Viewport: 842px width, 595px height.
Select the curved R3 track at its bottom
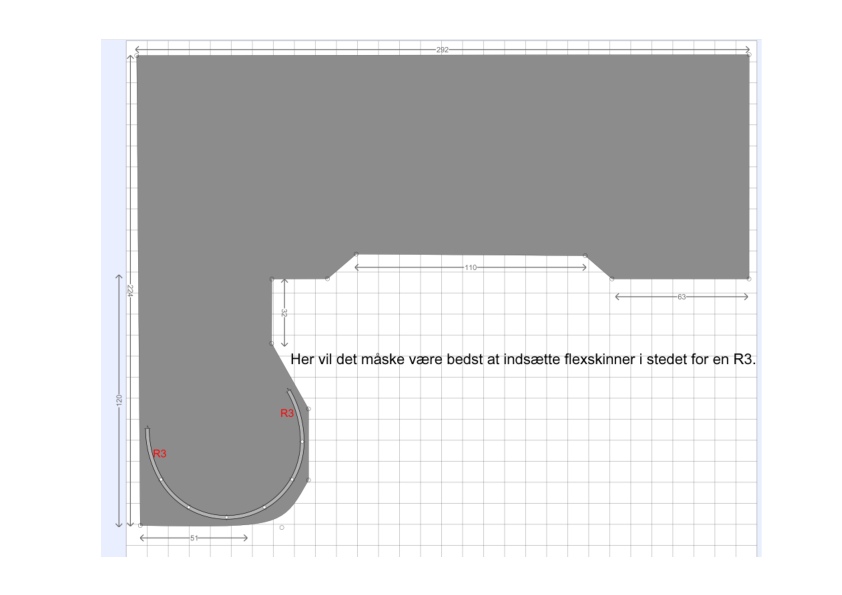(227, 517)
